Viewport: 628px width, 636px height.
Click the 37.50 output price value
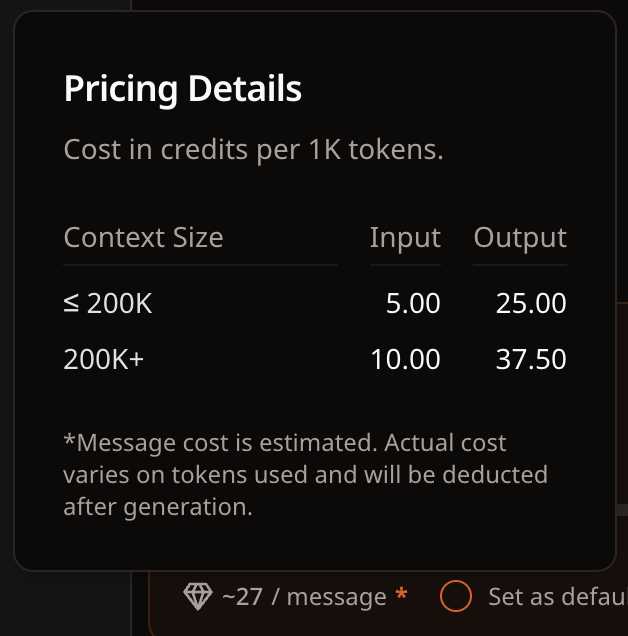[x=531, y=359]
